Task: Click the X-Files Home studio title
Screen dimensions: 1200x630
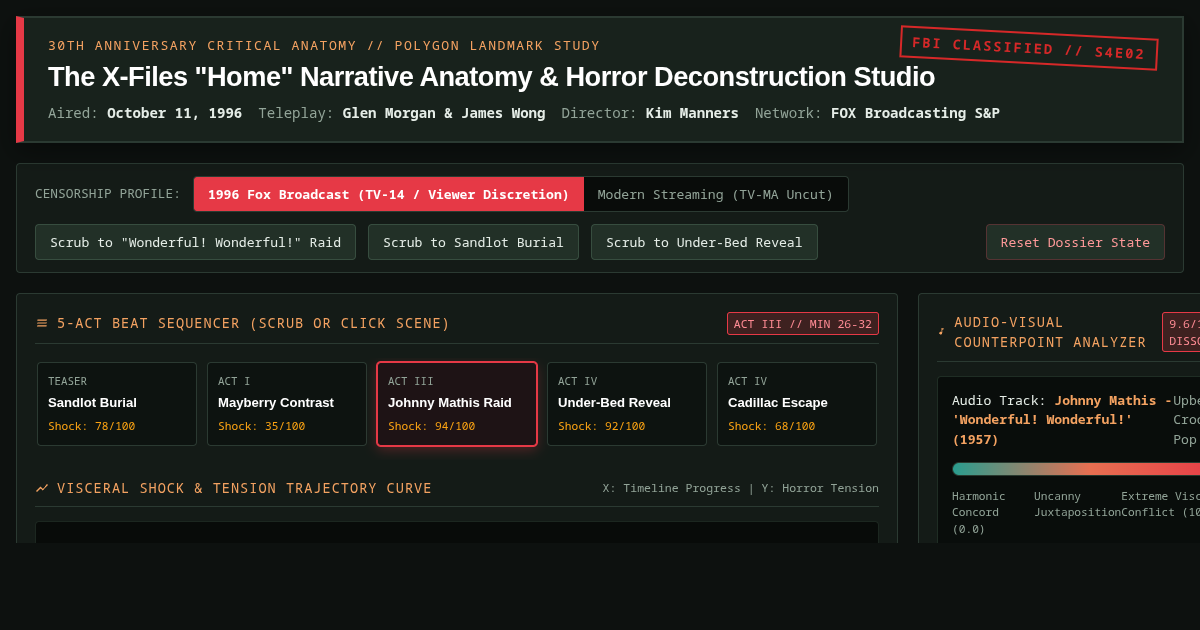Action: pos(491,77)
